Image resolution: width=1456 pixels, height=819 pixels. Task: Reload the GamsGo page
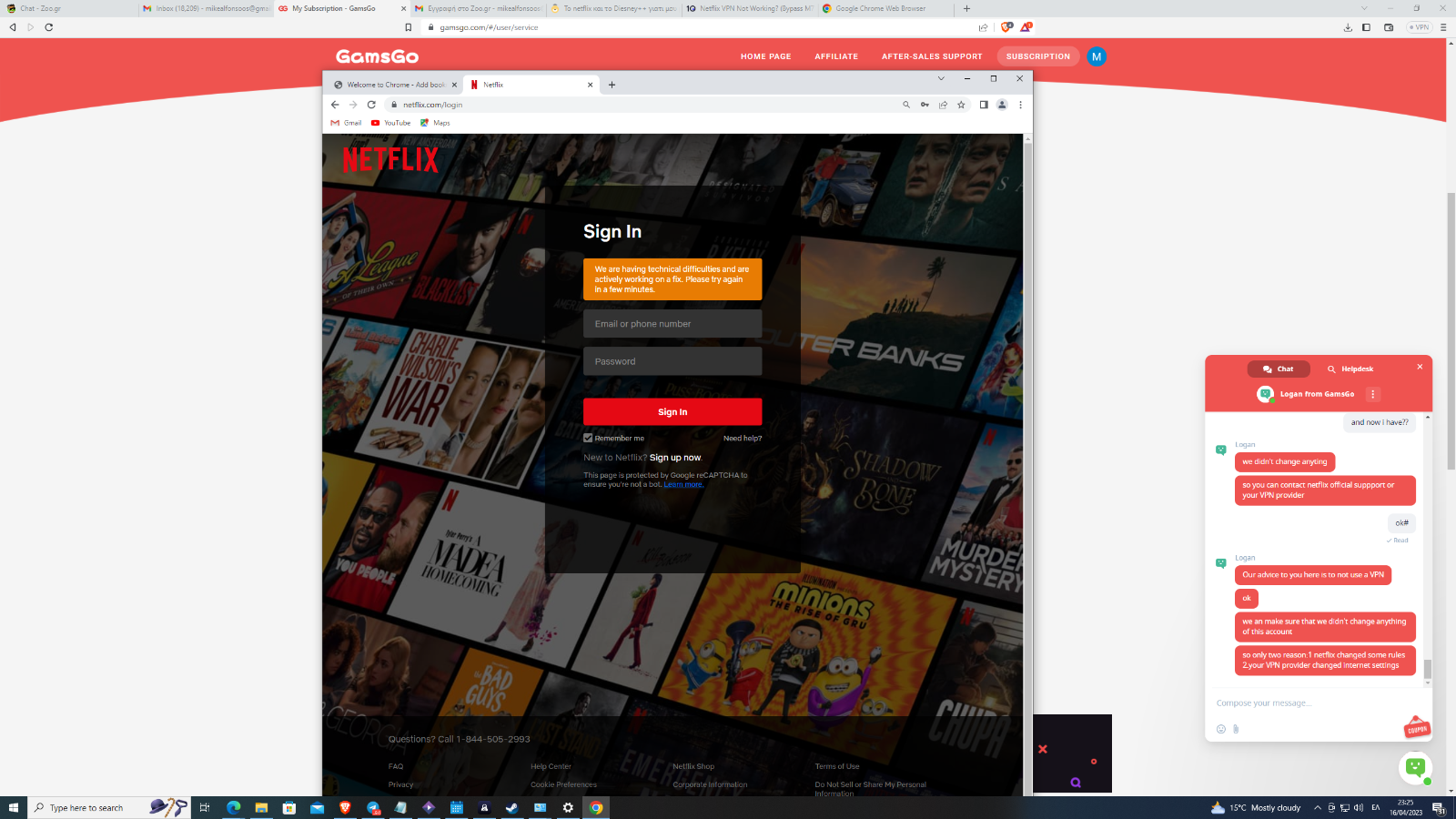[48, 27]
